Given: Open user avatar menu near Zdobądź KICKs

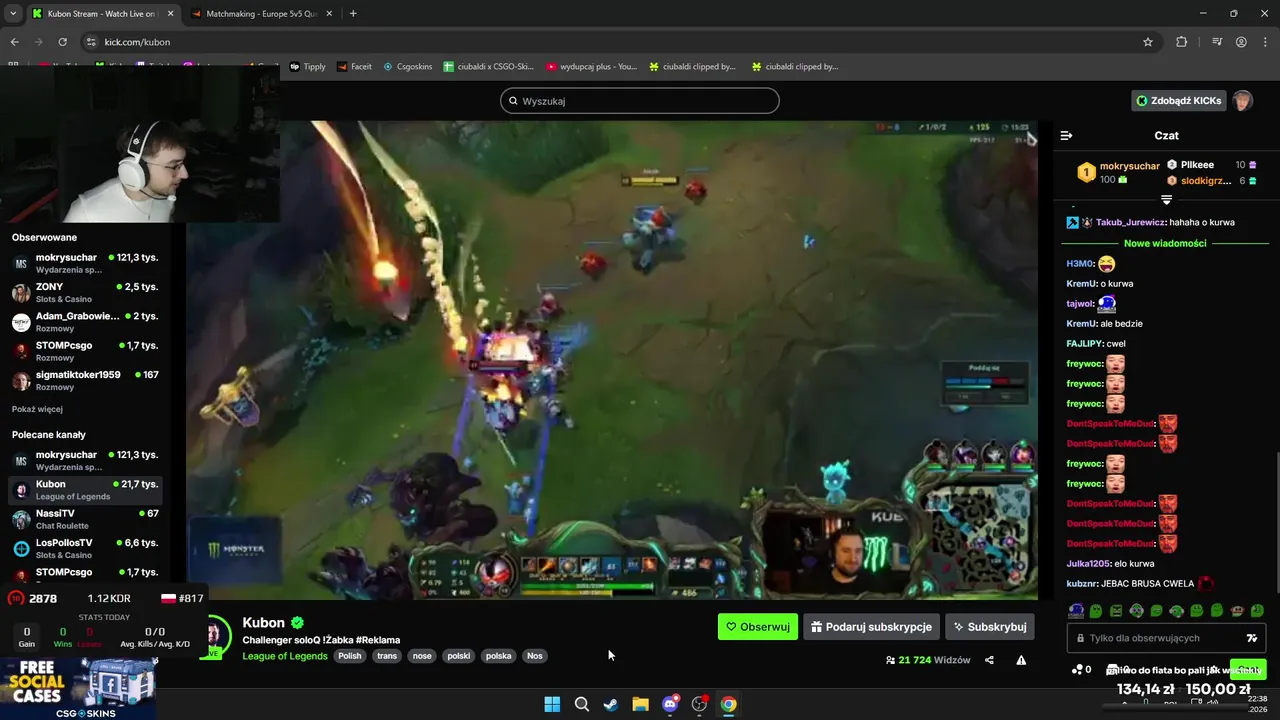Looking at the screenshot, I should 1242,100.
